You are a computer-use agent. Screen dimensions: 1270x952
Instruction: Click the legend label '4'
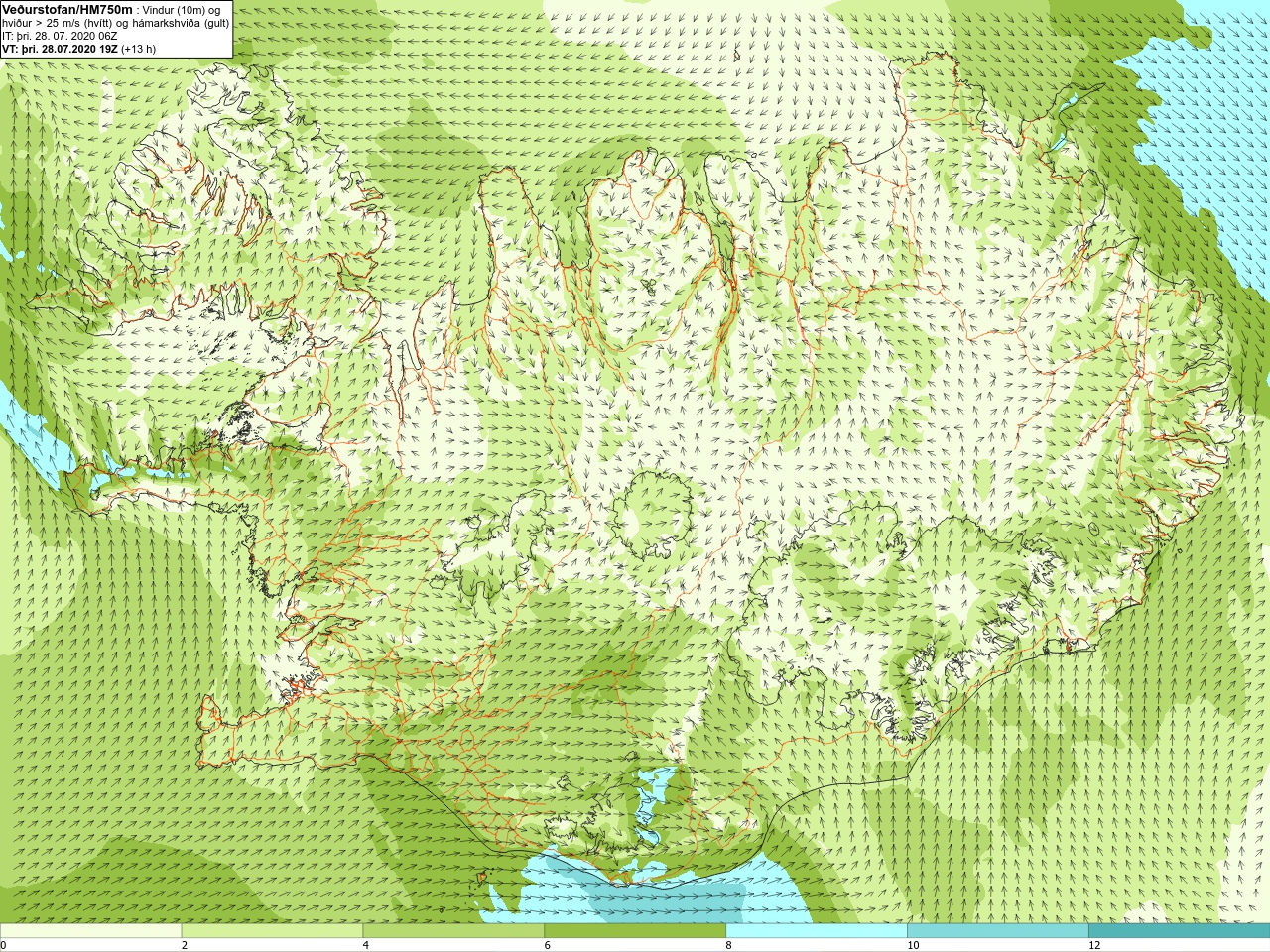click(x=366, y=945)
